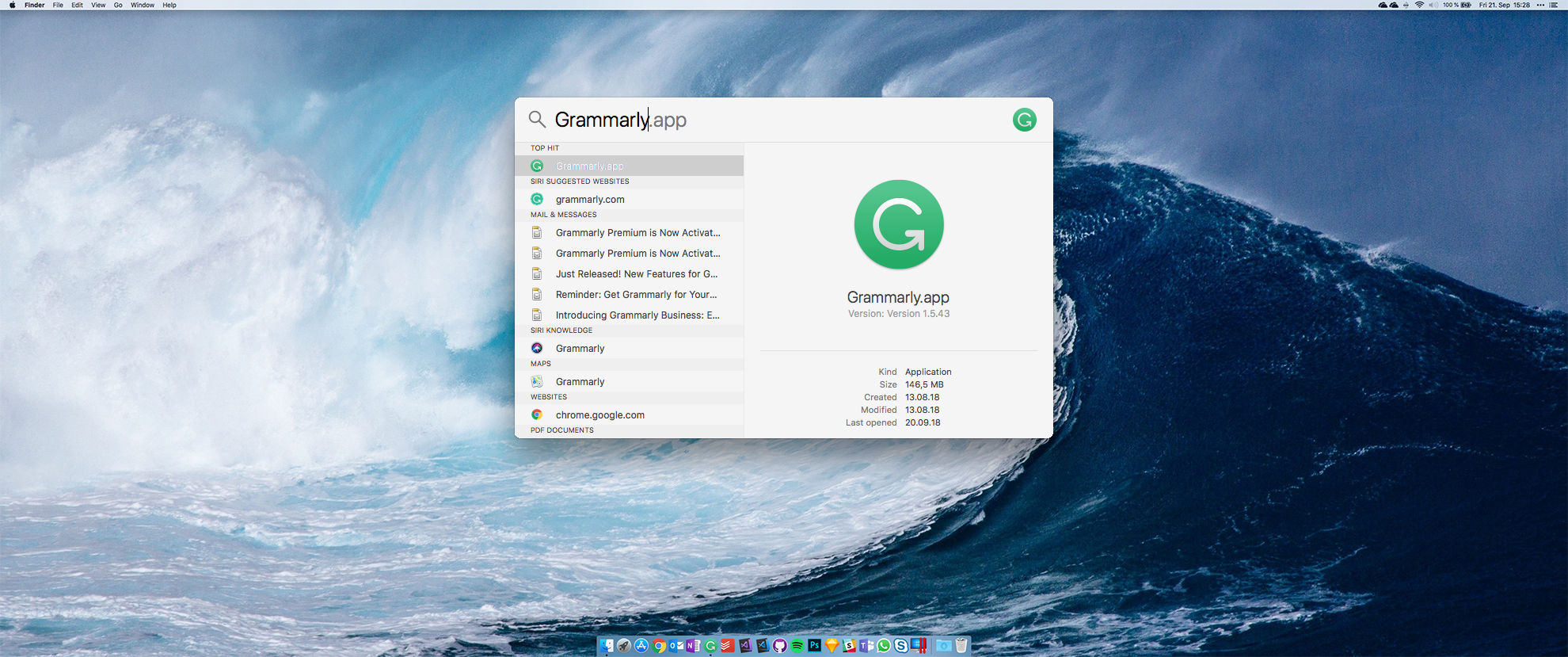Screen dimensions: 1568x657
Task: Open the Go menu
Action: pos(118,5)
